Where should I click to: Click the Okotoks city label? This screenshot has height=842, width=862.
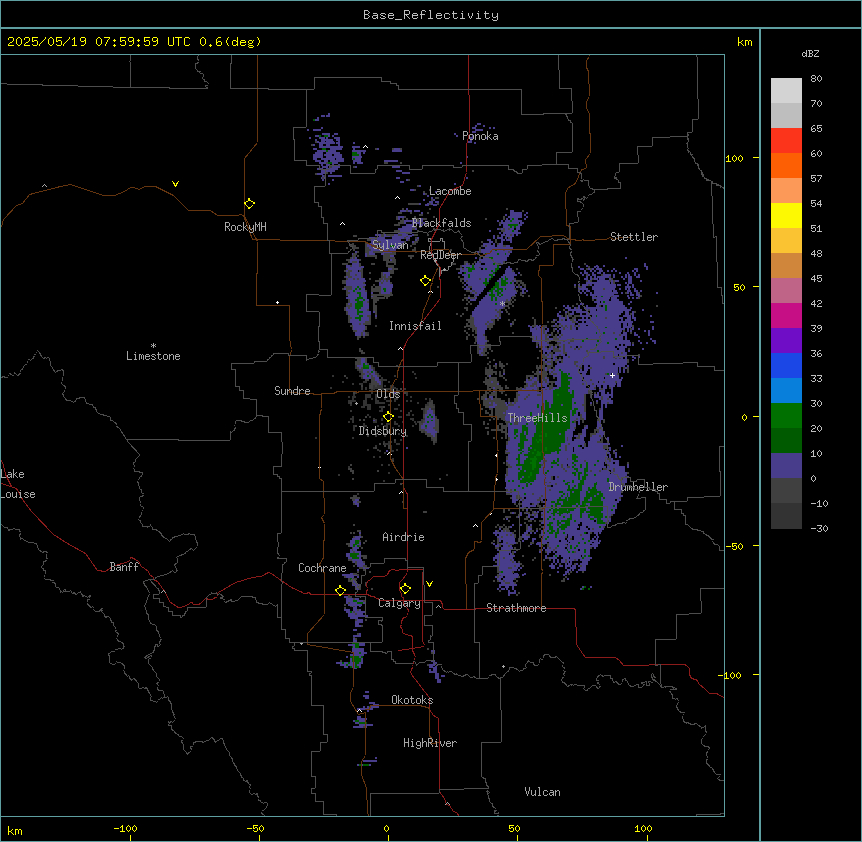point(412,700)
